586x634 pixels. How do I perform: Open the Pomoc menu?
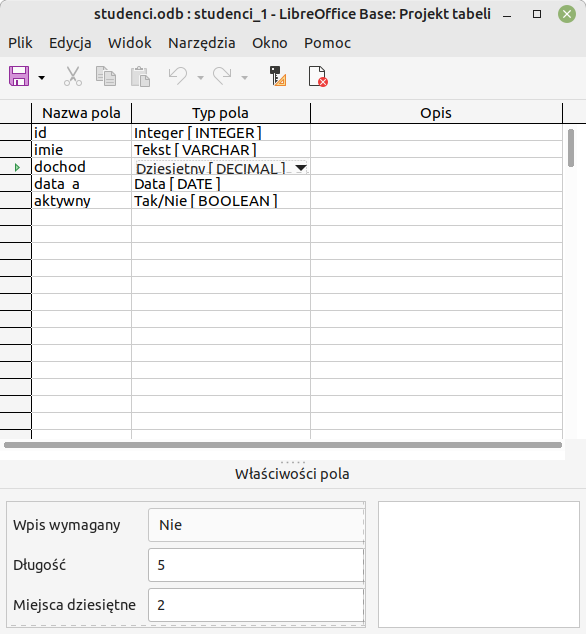pyautogui.click(x=328, y=43)
